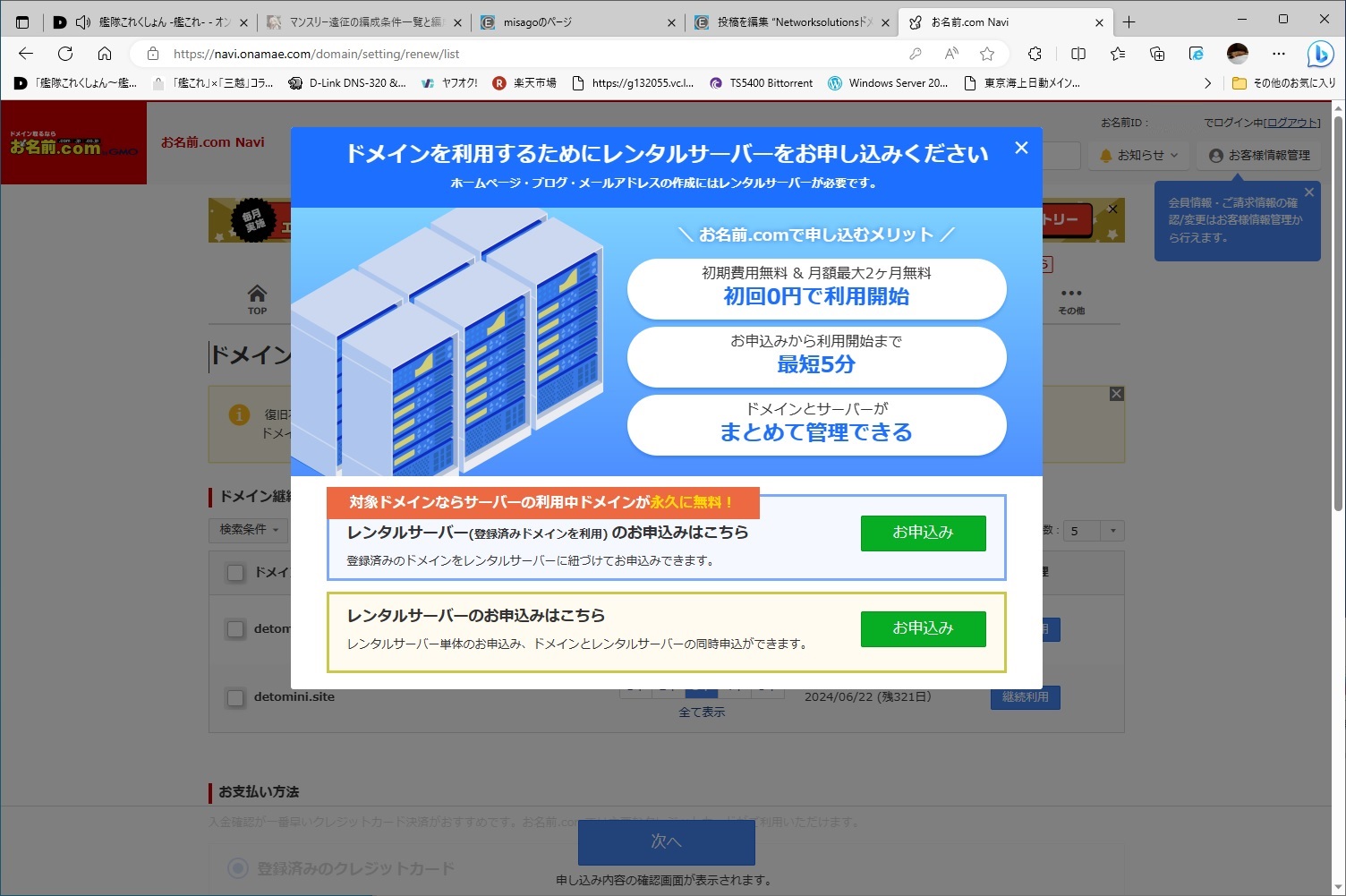Open browser extensions menu
1346x896 pixels.
tap(1035, 54)
